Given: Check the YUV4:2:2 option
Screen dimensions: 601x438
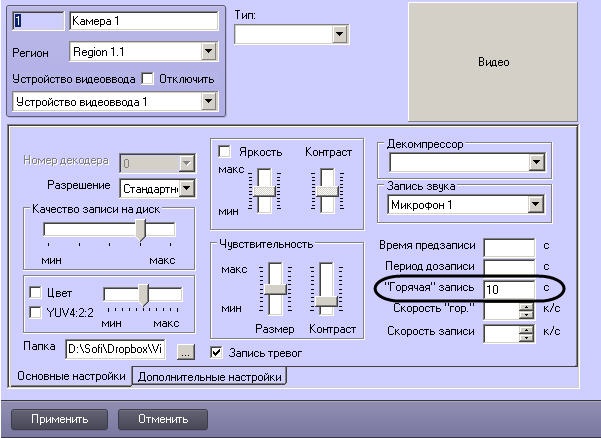Looking at the screenshot, I should coord(35,312).
